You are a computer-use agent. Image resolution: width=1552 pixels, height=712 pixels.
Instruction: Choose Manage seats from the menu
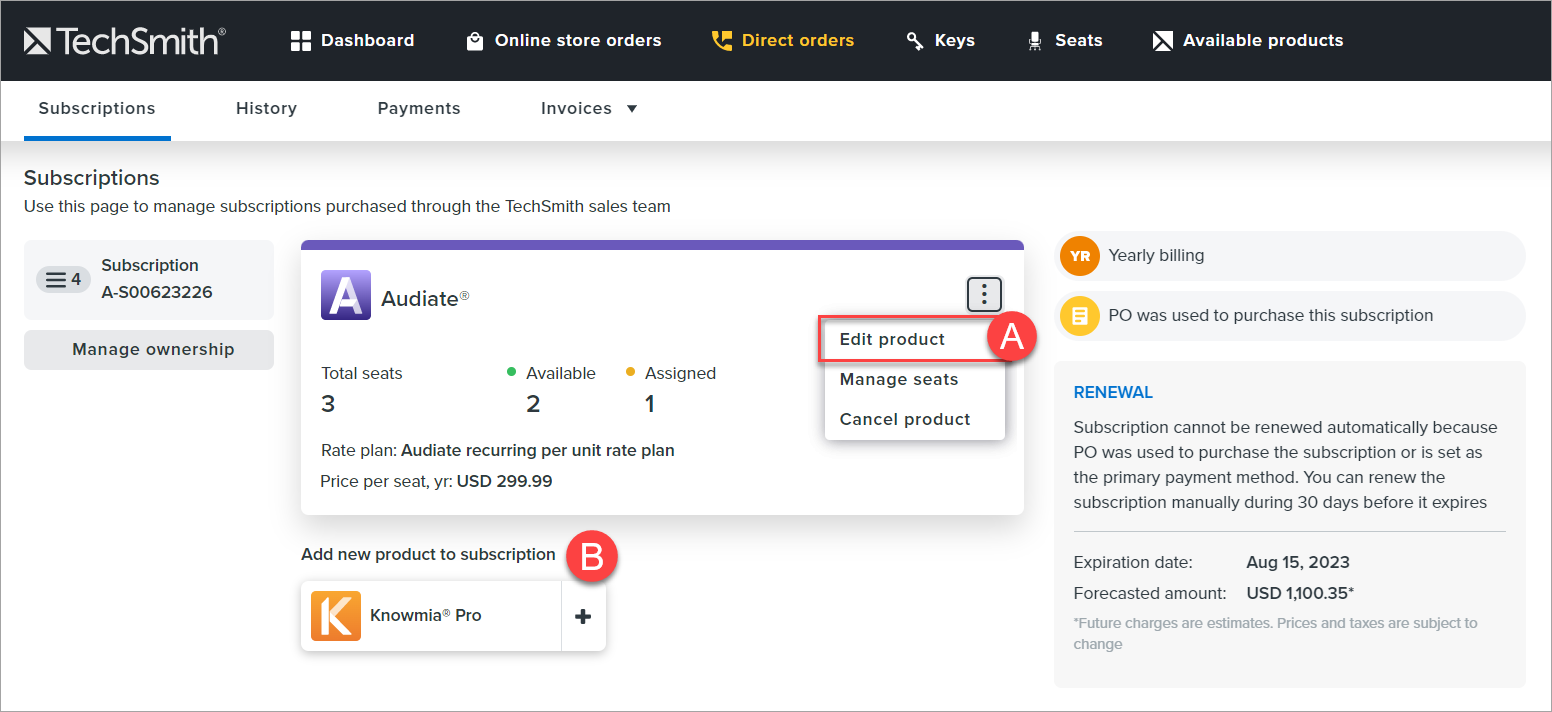[x=898, y=379]
